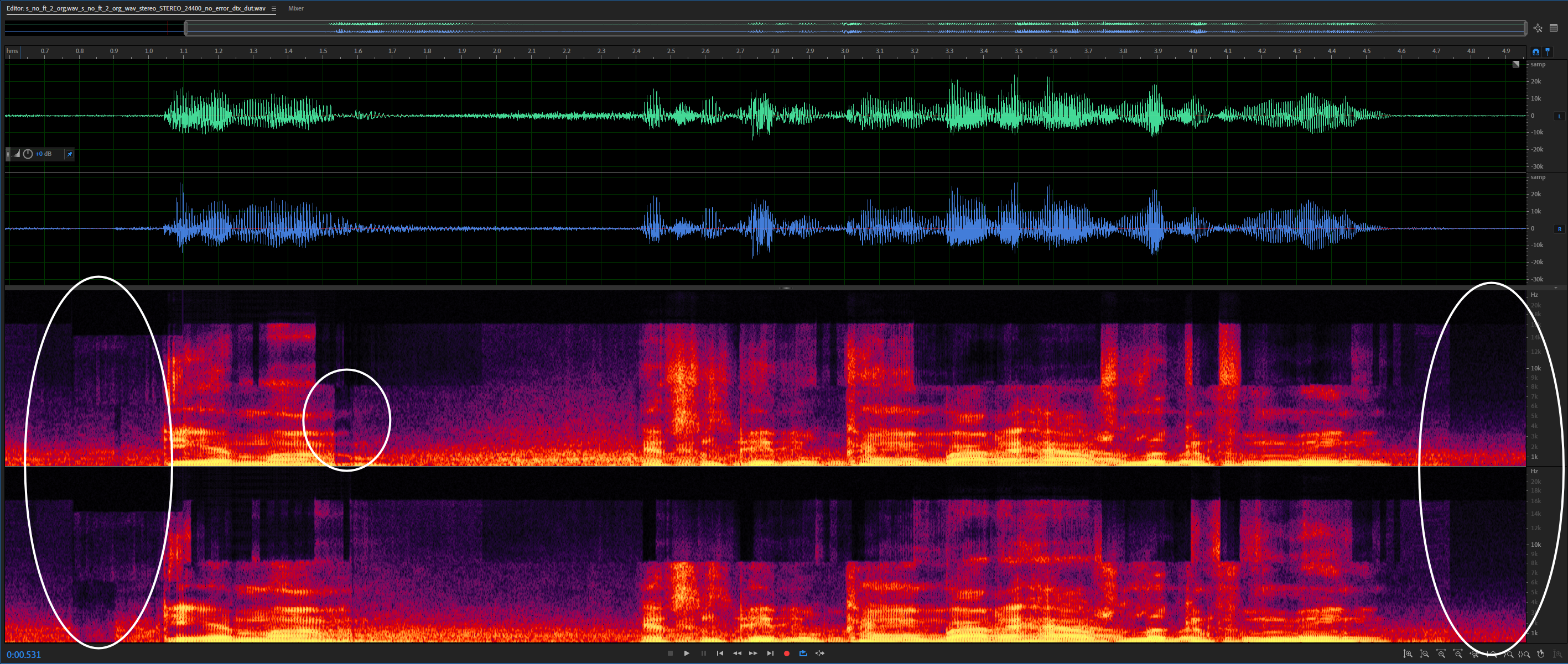Click Zoom In Time icon

click(1441, 654)
